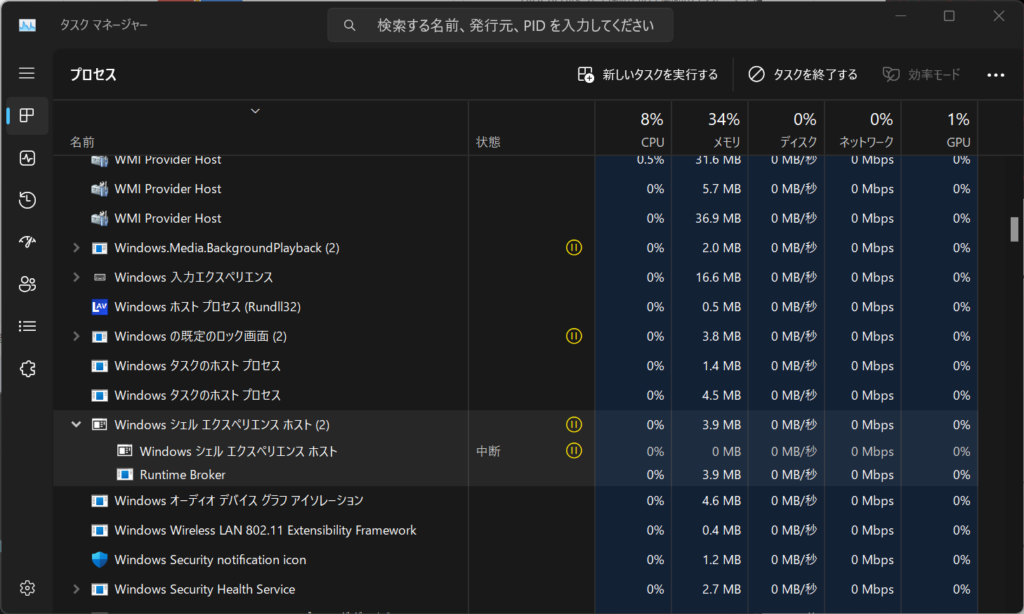Image resolution: width=1024 pixels, height=614 pixels.
Task: Click the Windows 入力エクスペリエンス keyboard icon
Action: (99, 278)
